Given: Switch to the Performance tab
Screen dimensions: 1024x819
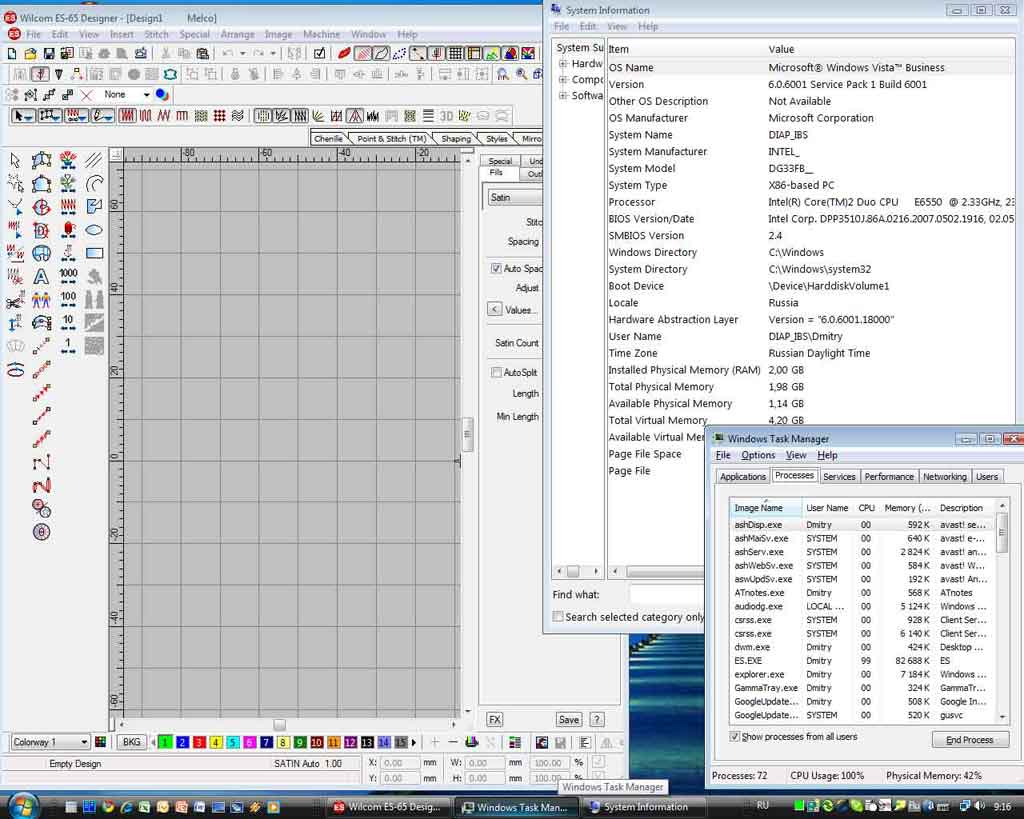Looking at the screenshot, I should pyautogui.click(x=888, y=477).
